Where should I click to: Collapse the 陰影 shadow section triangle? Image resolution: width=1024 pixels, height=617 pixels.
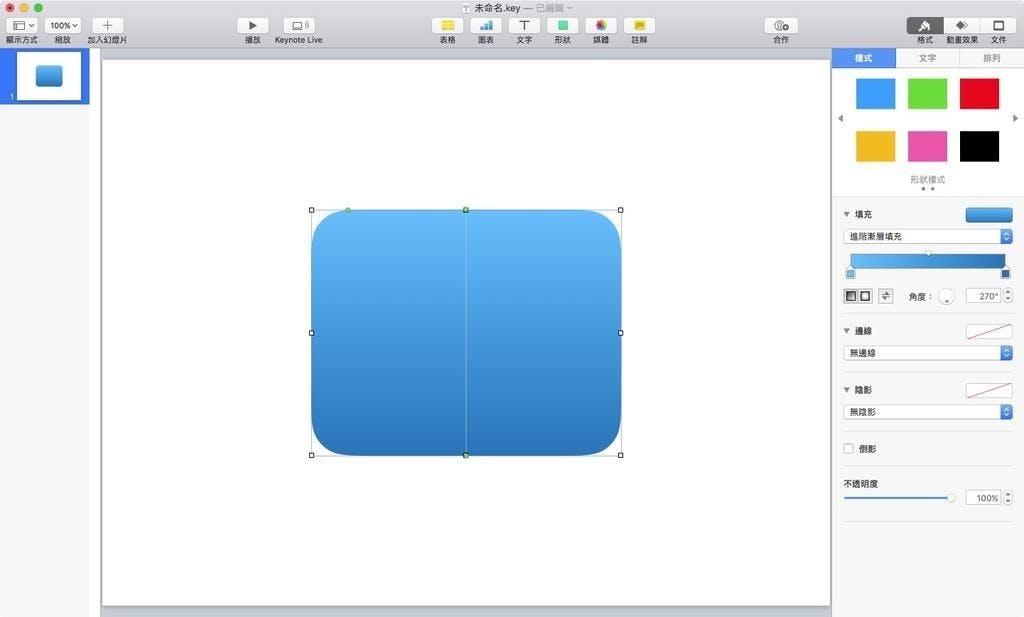pyautogui.click(x=847, y=390)
